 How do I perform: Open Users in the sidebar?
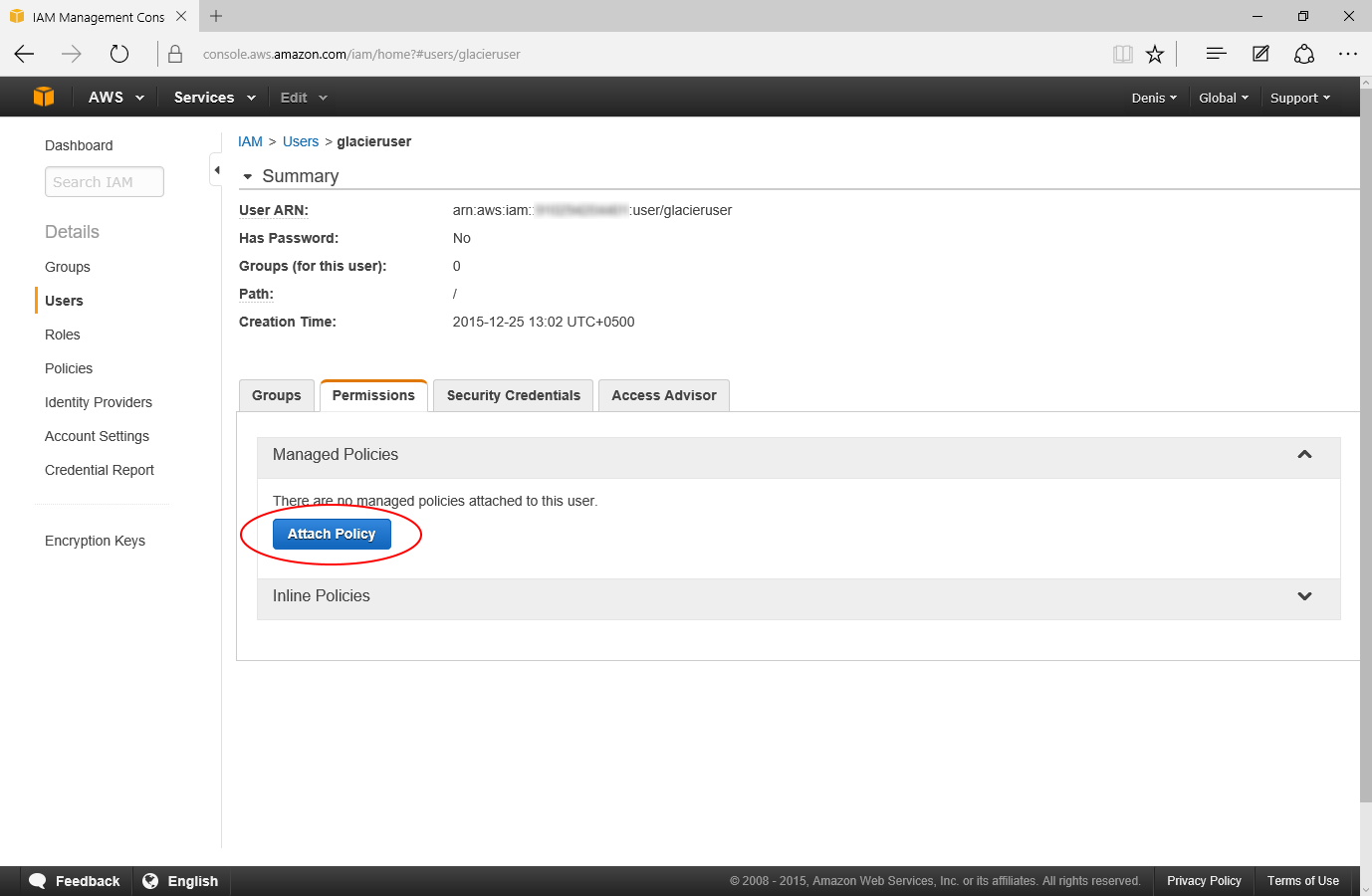tap(64, 301)
